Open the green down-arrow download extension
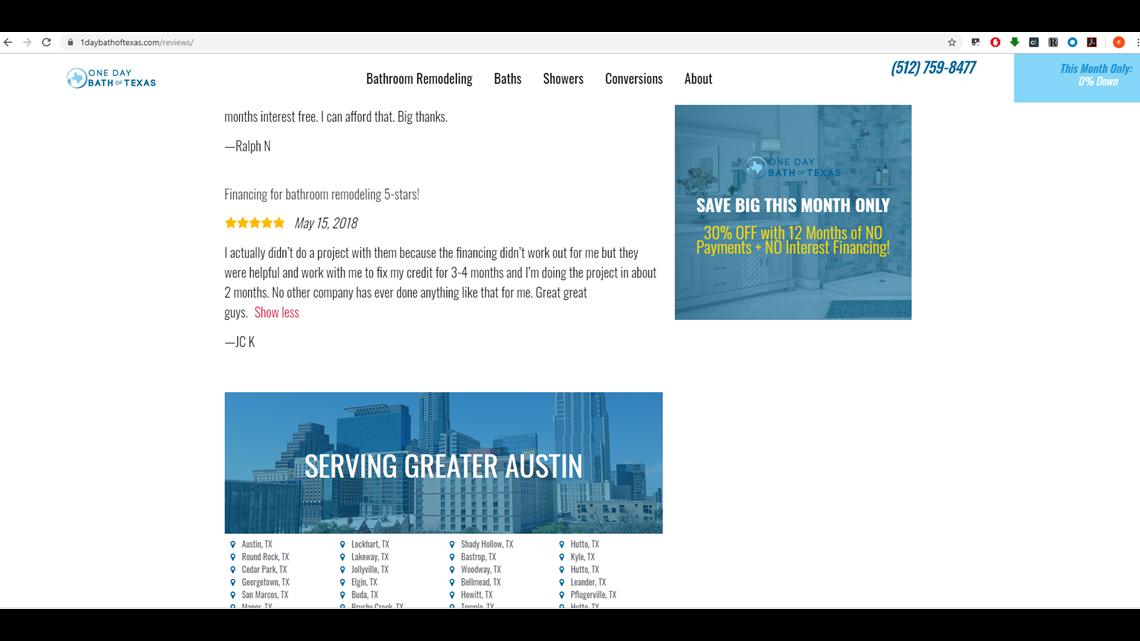This screenshot has height=641, width=1140. tap(1014, 42)
